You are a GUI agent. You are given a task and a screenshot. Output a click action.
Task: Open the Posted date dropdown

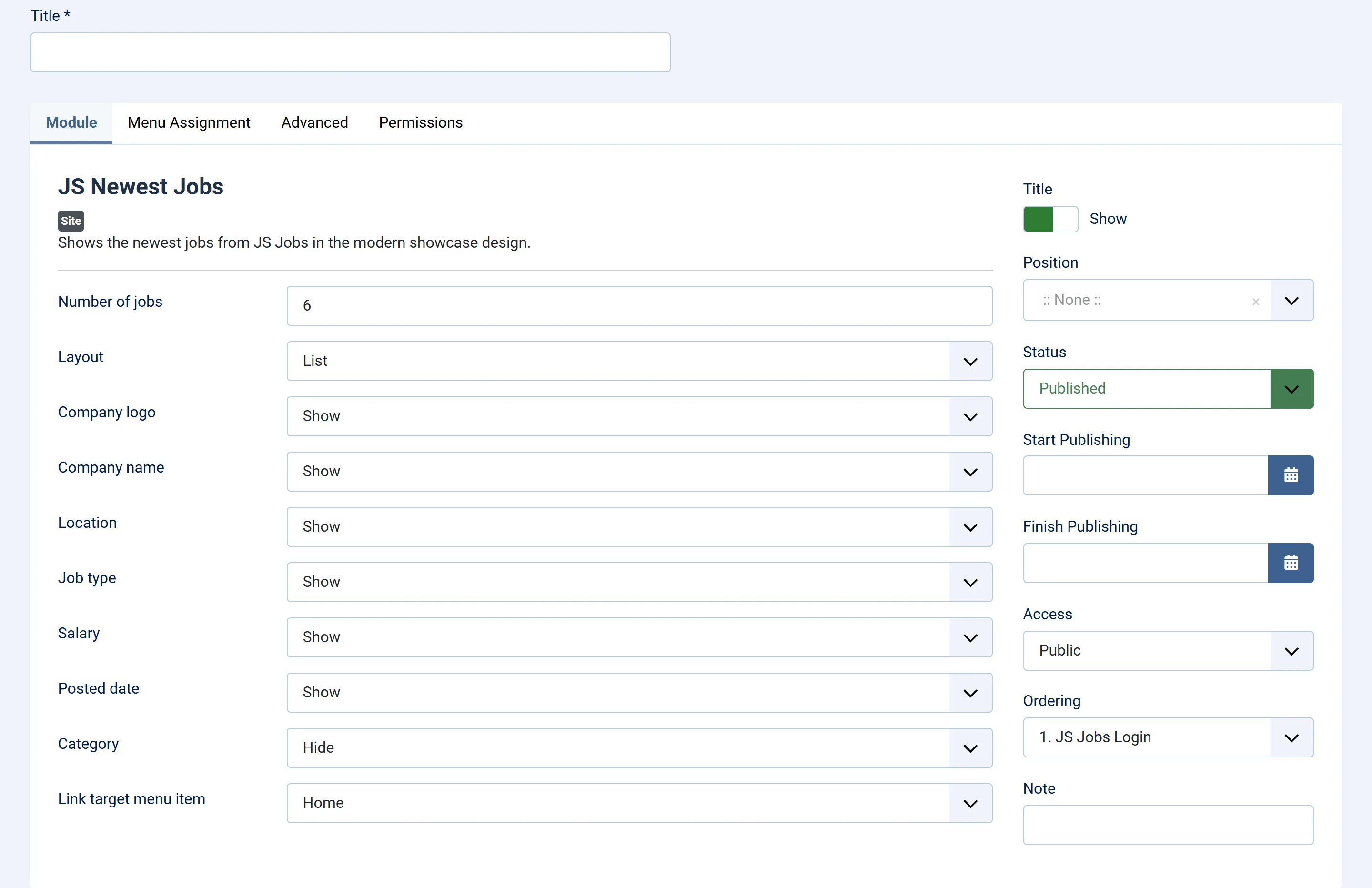(x=639, y=693)
